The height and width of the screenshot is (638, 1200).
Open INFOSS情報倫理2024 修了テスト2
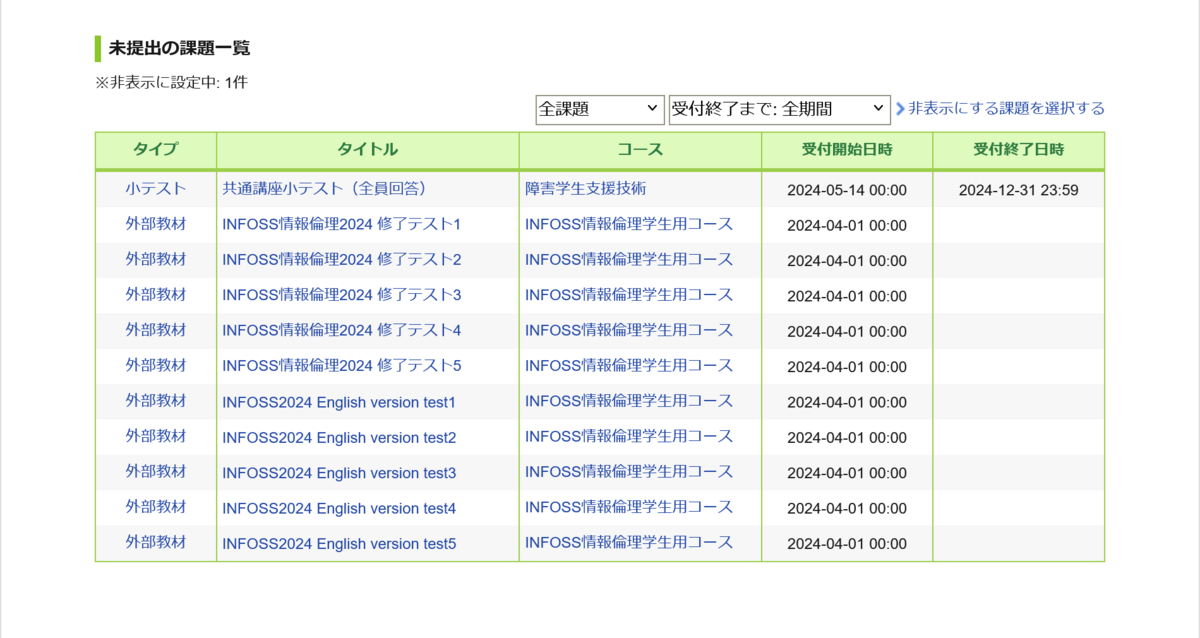[x=342, y=259]
